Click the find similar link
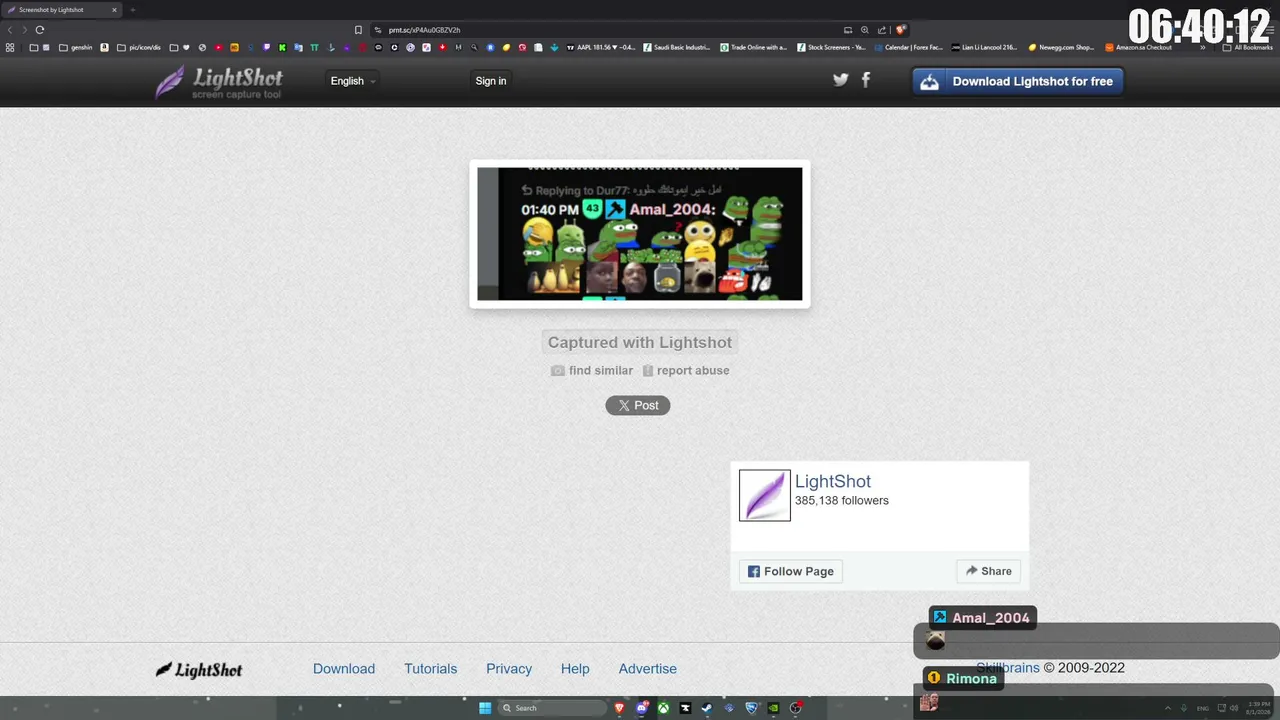The height and width of the screenshot is (720, 1280). (x=592, y=370)
